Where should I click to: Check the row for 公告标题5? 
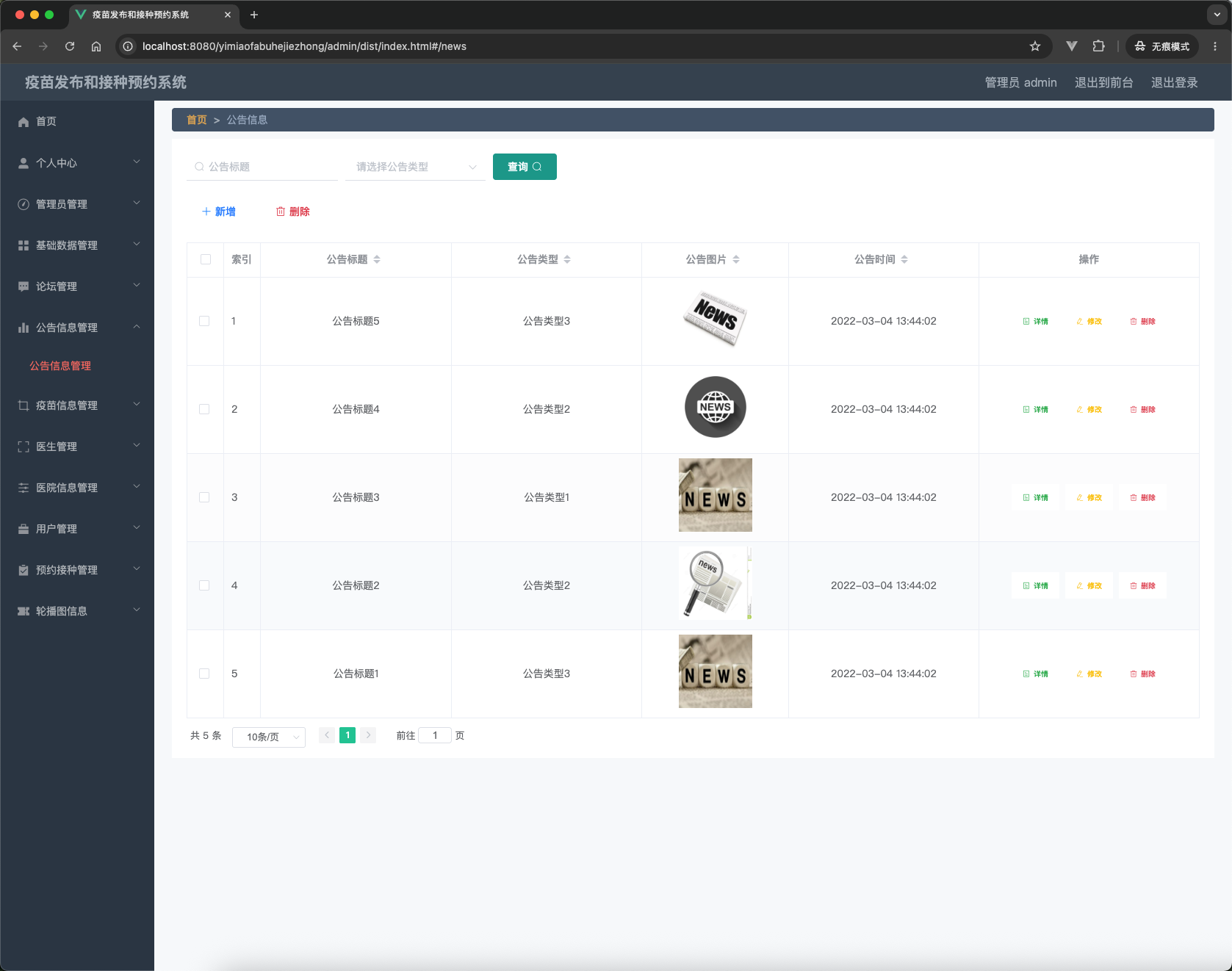(204, 321)
